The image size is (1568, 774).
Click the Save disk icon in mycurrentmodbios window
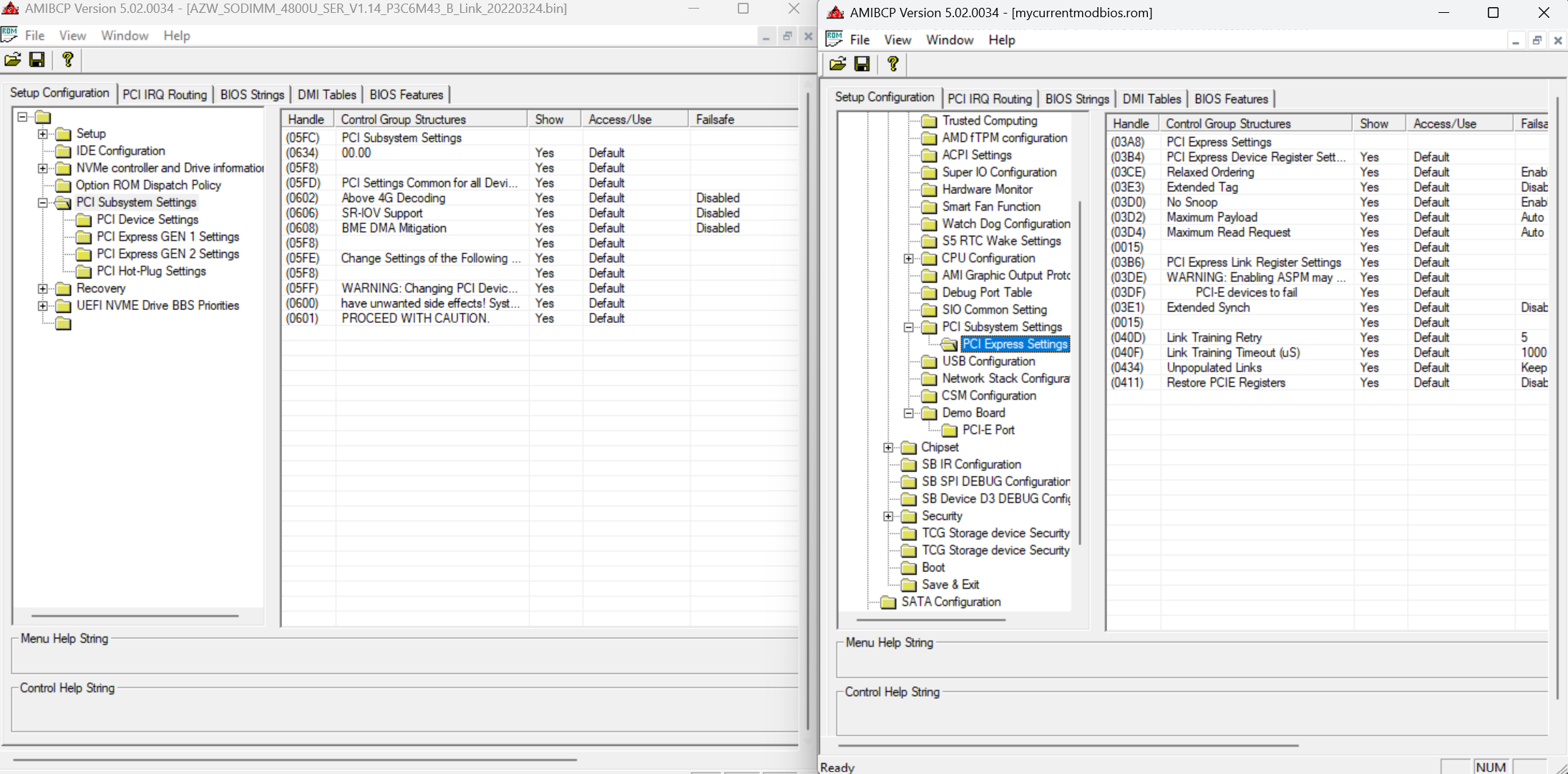pos(862,64)
